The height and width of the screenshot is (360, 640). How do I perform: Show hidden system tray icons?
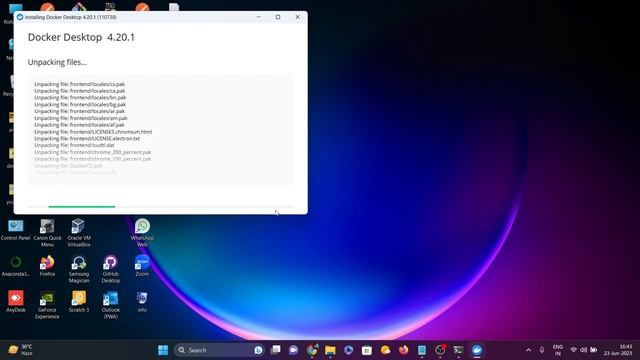click(529, 350)
